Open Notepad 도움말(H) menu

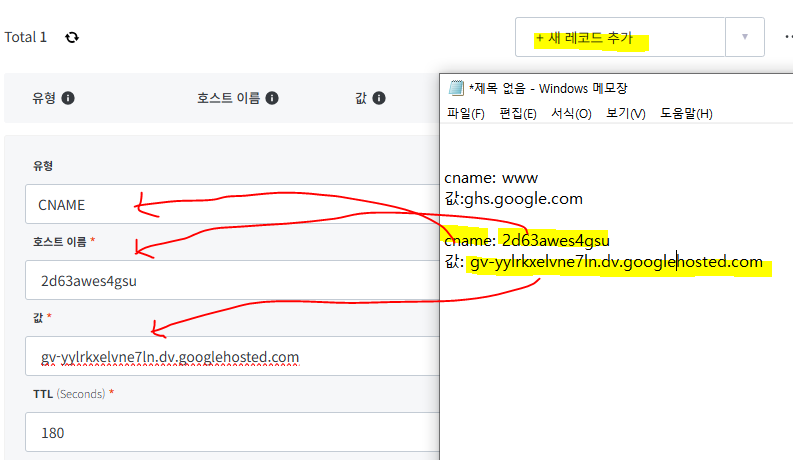(686, 114)
